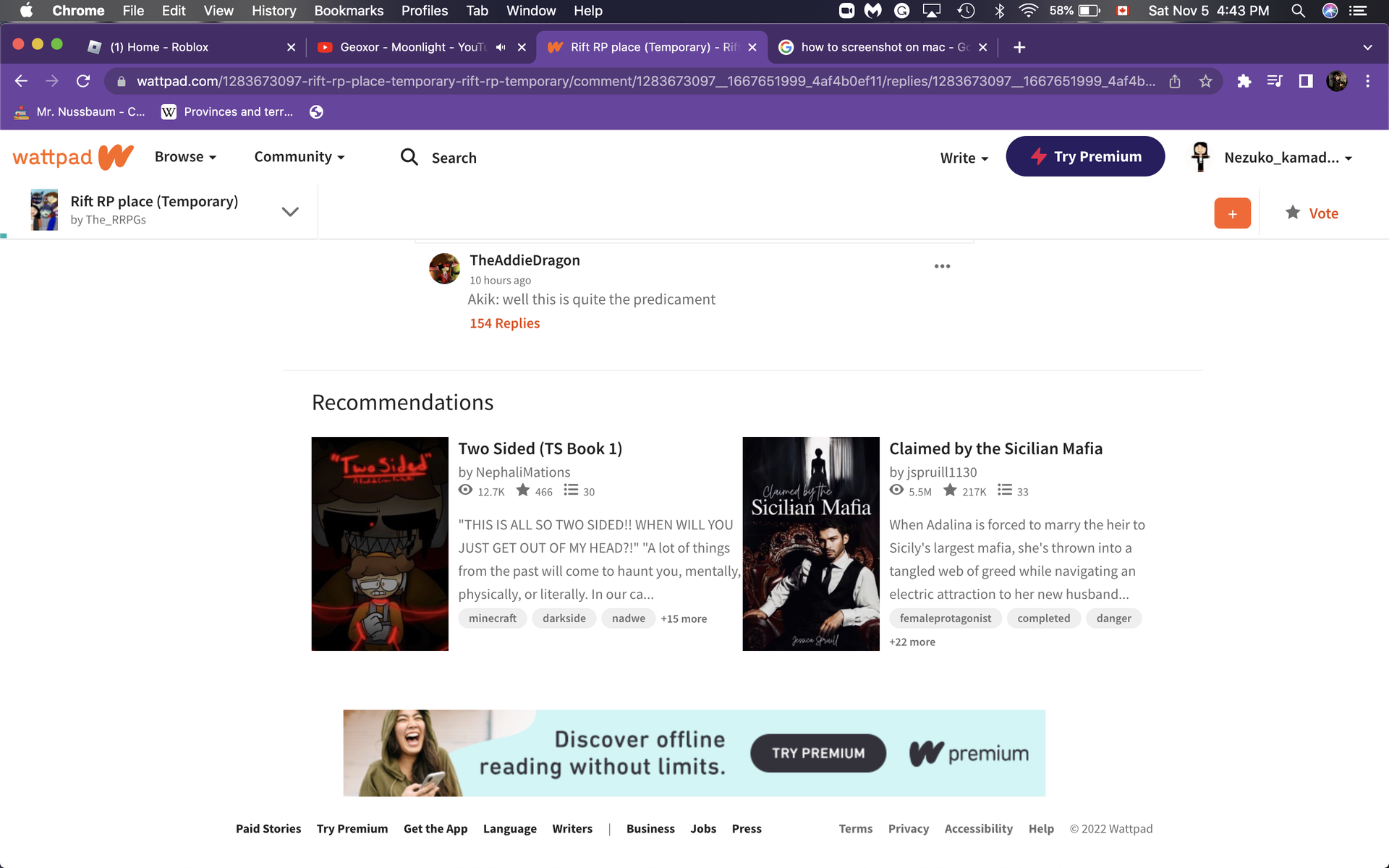Click the Chrome address bar URL
This screenshot has height=868, width=1389.
click(646, 81)
